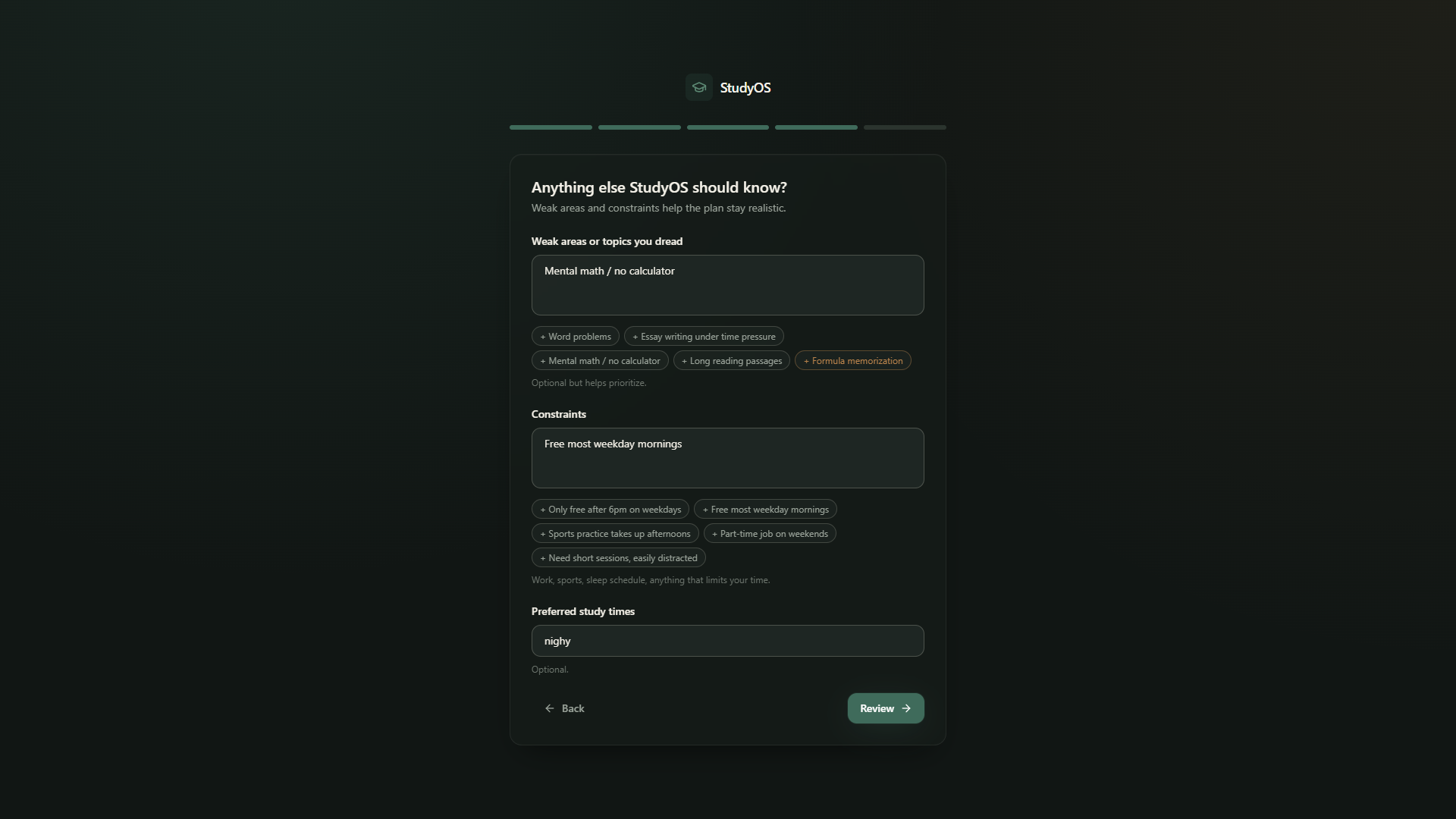Click the 'Anything else StudyOS should know?' heading
Screen dimensions: 1456x819
[659, 187]
